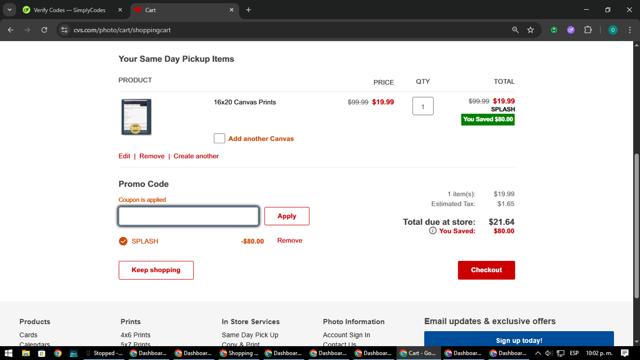Image resolution: width=640 pixels, height=360 pixels.
Task: Click Create another link
Action: tap(196, 156)
